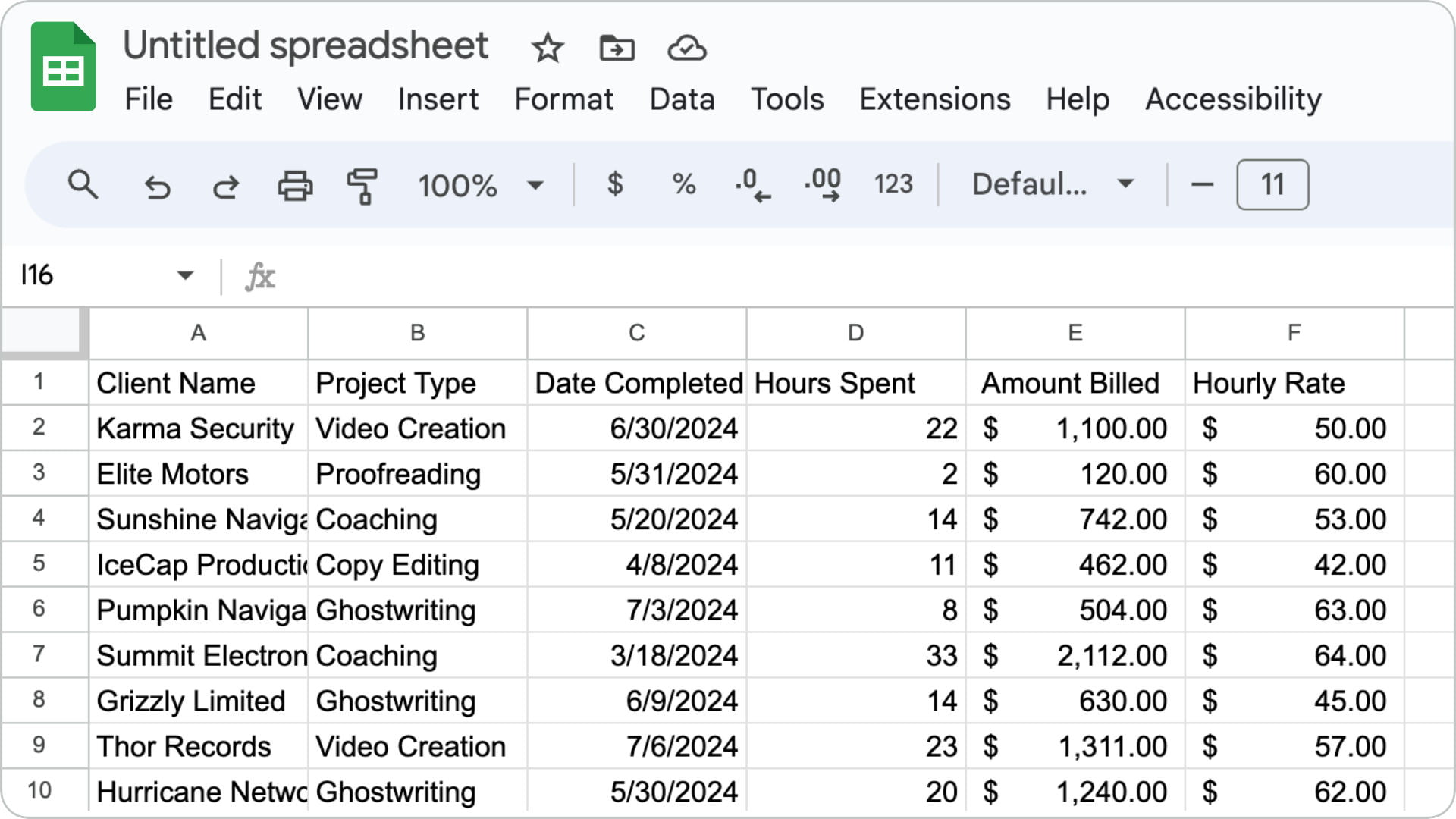Click the redo icon

[x=225, y=184]
